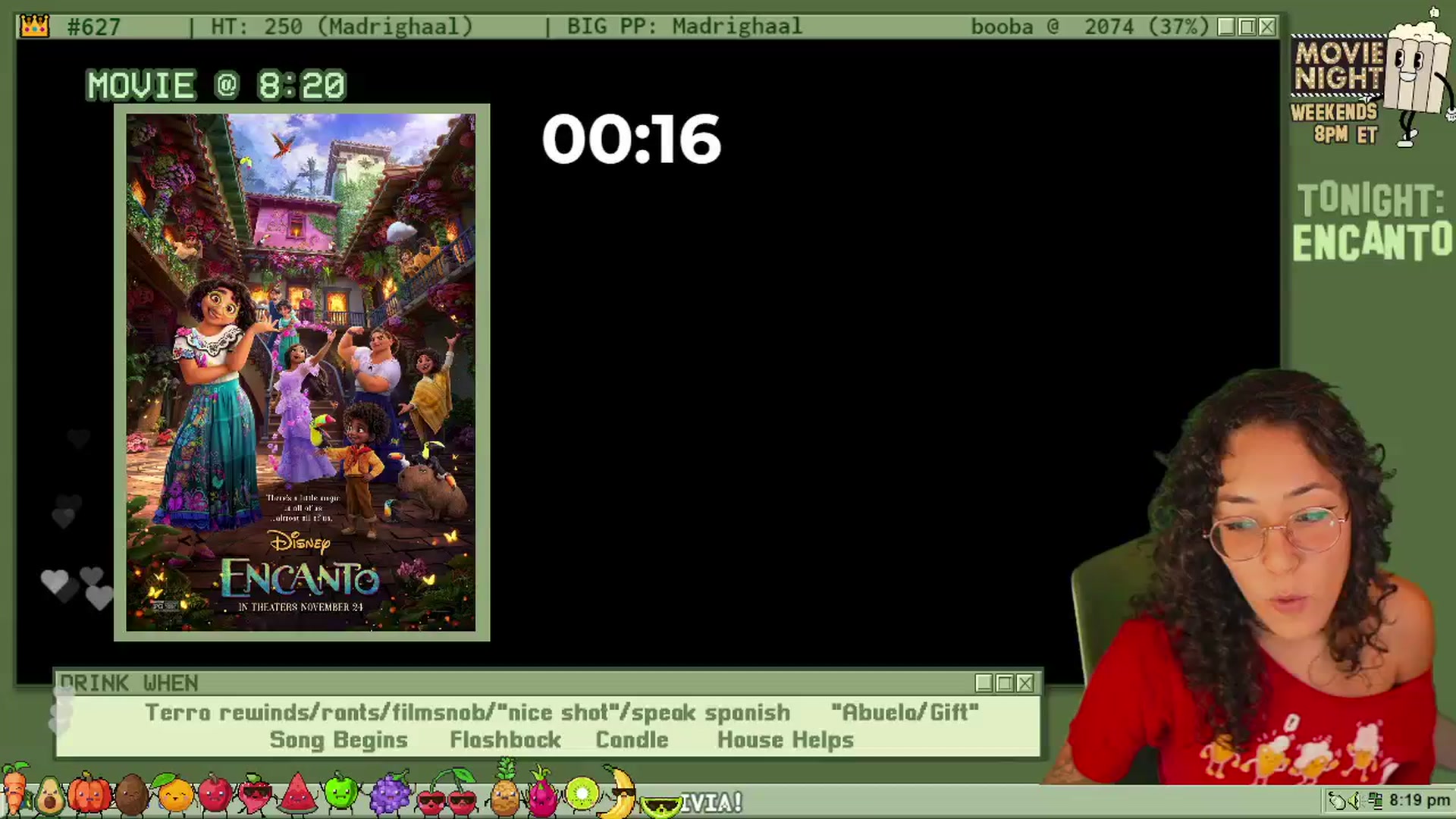Click the 'TONIGHT: ENCANTO' banner text
This screenshot has height=819, width=1456.
[1373, 221]
